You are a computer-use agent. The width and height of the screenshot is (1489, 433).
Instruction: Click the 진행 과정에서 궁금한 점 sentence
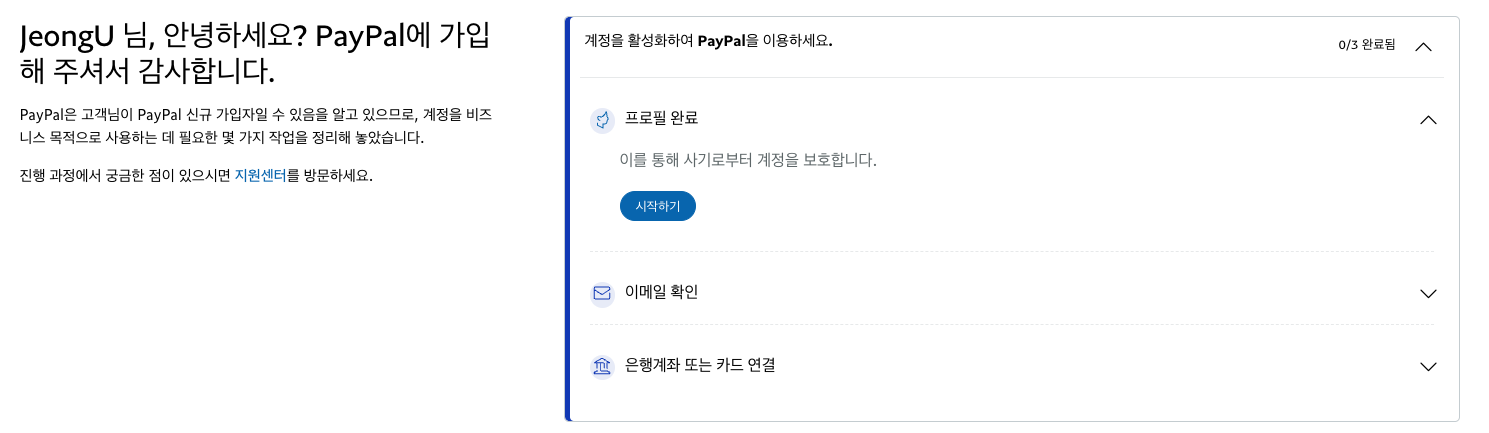[196, 175]
